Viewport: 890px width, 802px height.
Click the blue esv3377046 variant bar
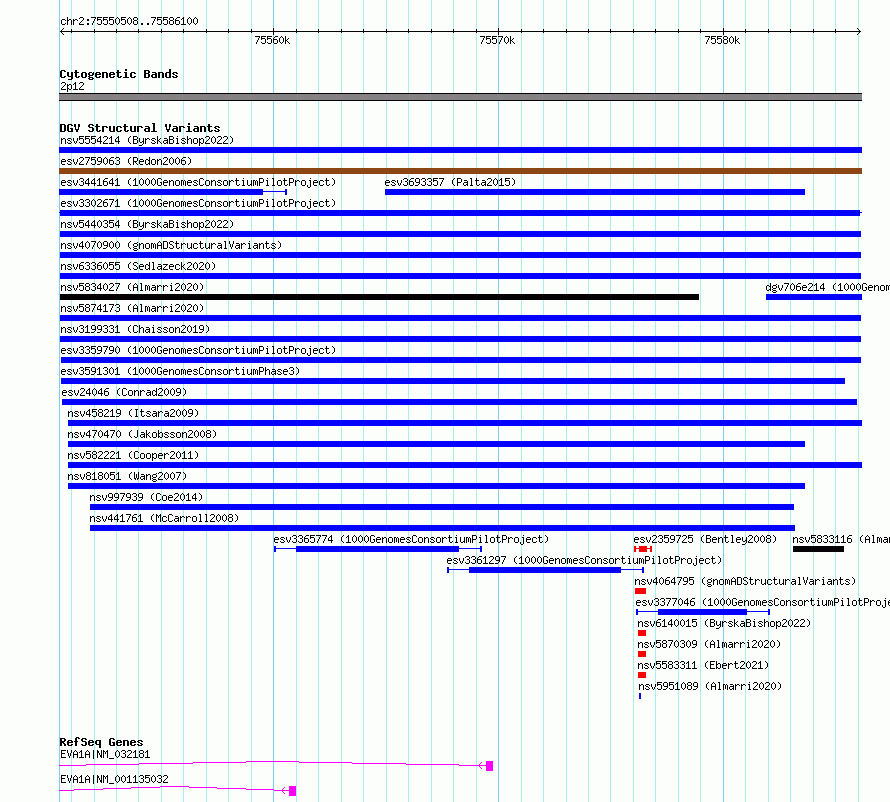[703, 612]
